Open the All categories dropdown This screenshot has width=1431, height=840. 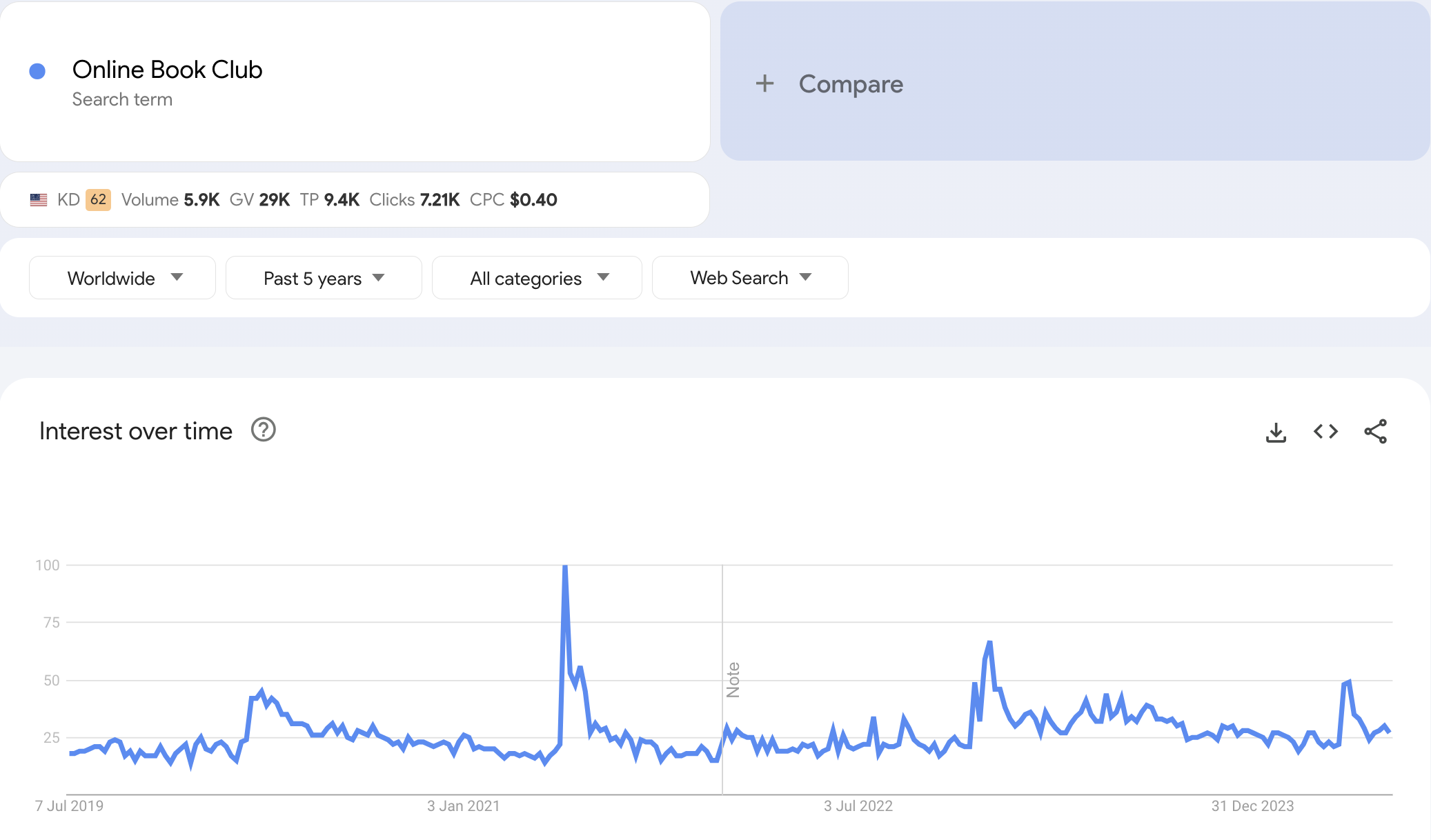pos(537,278)
